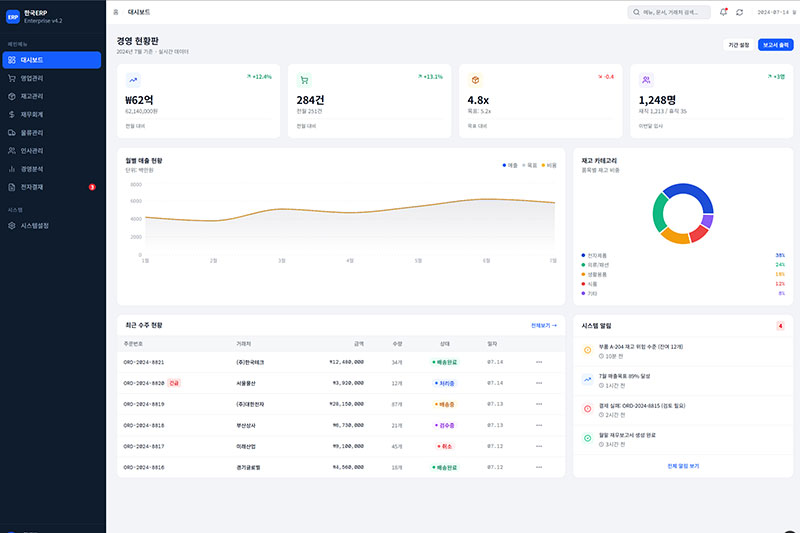Click the dollar sign icon in sidebar
This screenshot has width=800, height=533.
12,114
